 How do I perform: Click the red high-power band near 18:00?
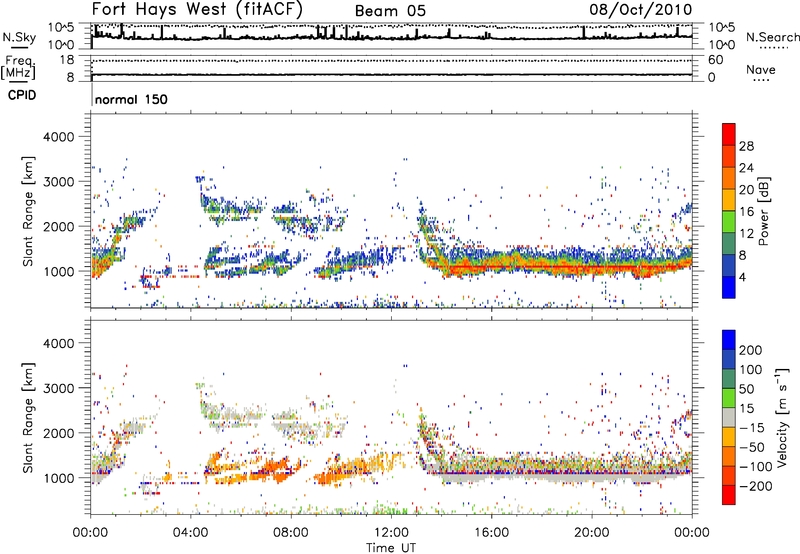click(542, 266)
